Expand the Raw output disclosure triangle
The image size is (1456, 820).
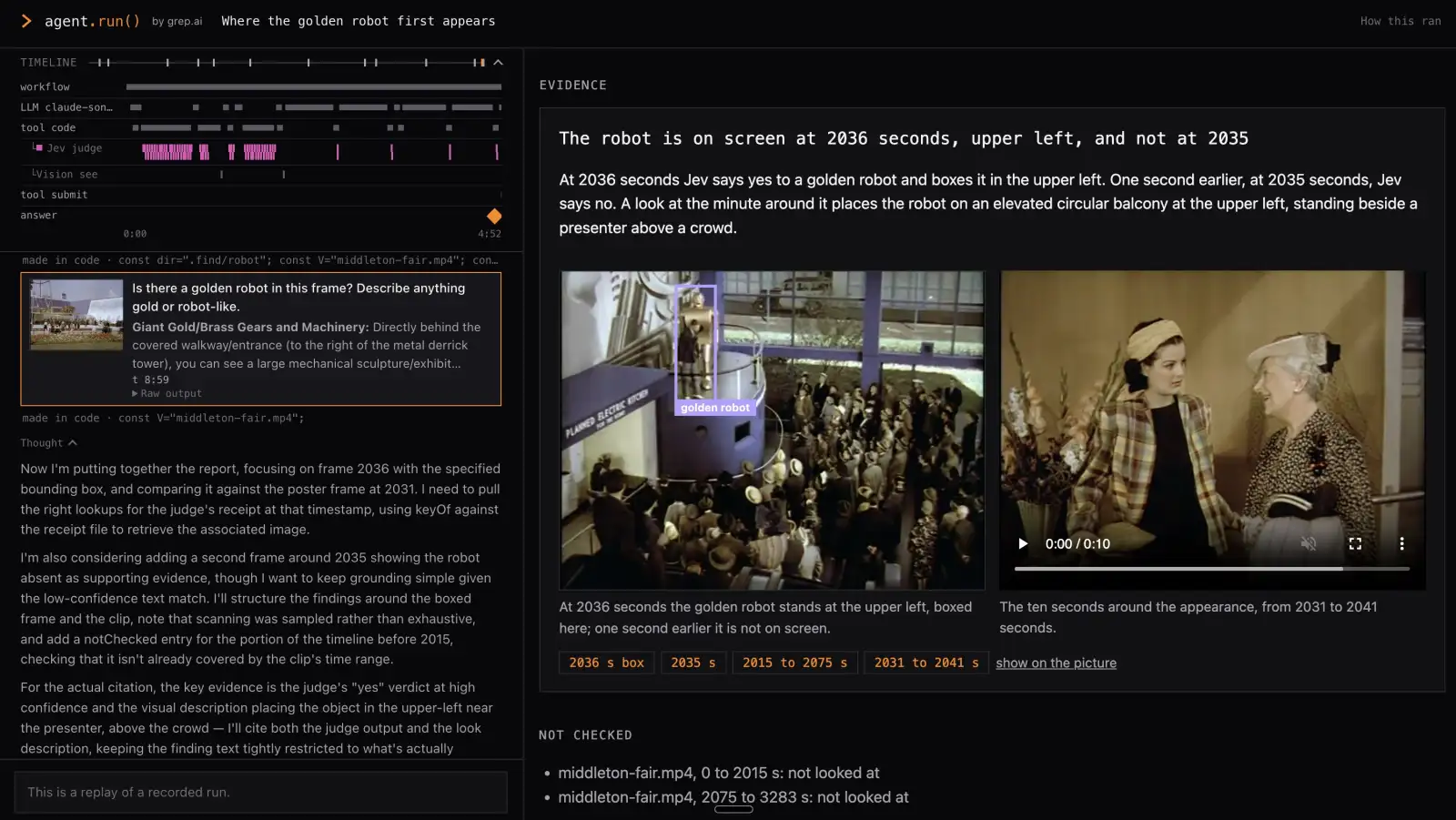click(x=136, y=394)
